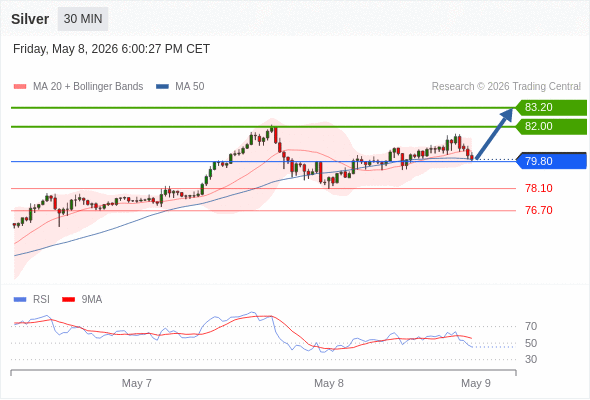Image resolution: width=590 pixels, height=400 pixels.
Task: Click the RSI 70 level label
Action: (x=531, y=326)
